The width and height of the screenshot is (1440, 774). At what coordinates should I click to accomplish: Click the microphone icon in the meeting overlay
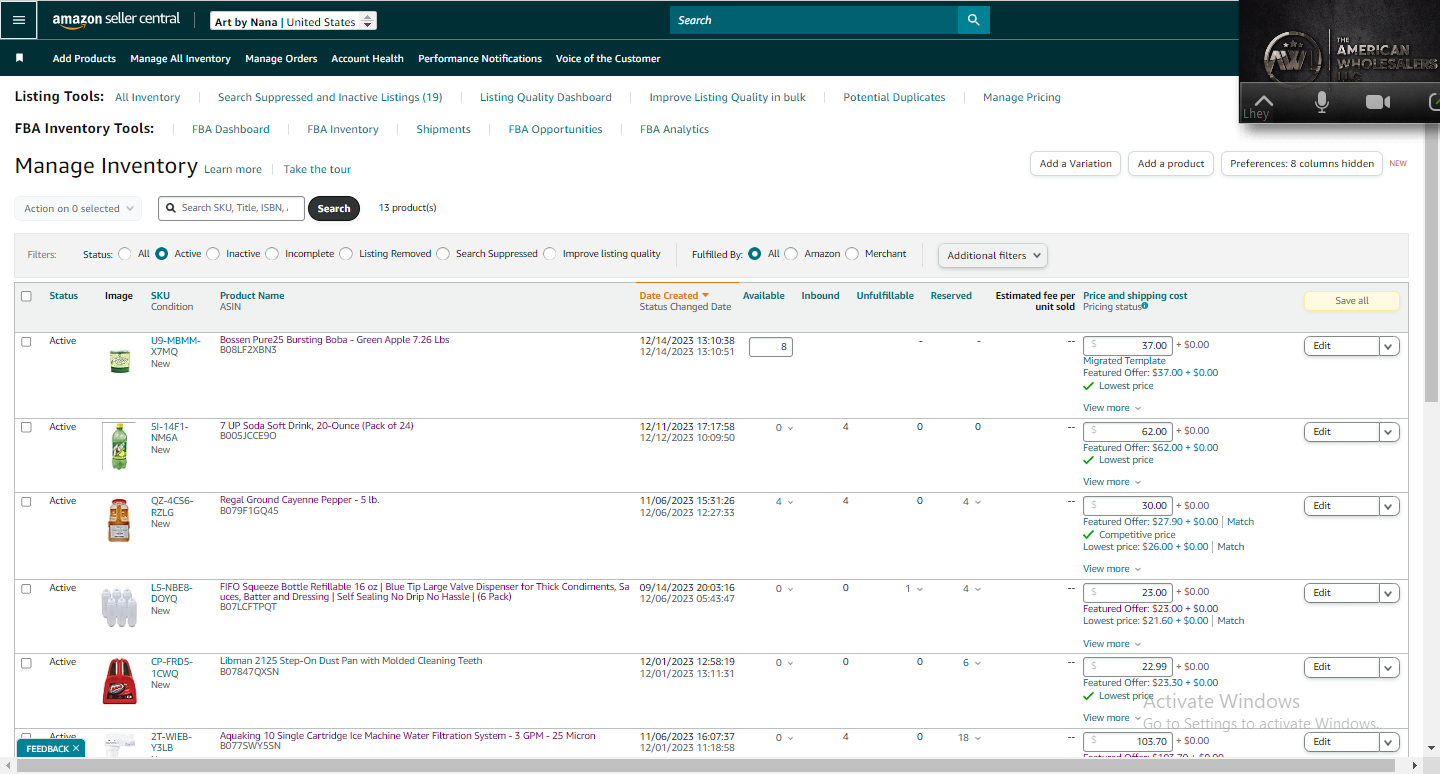(x=1322, y=102)
